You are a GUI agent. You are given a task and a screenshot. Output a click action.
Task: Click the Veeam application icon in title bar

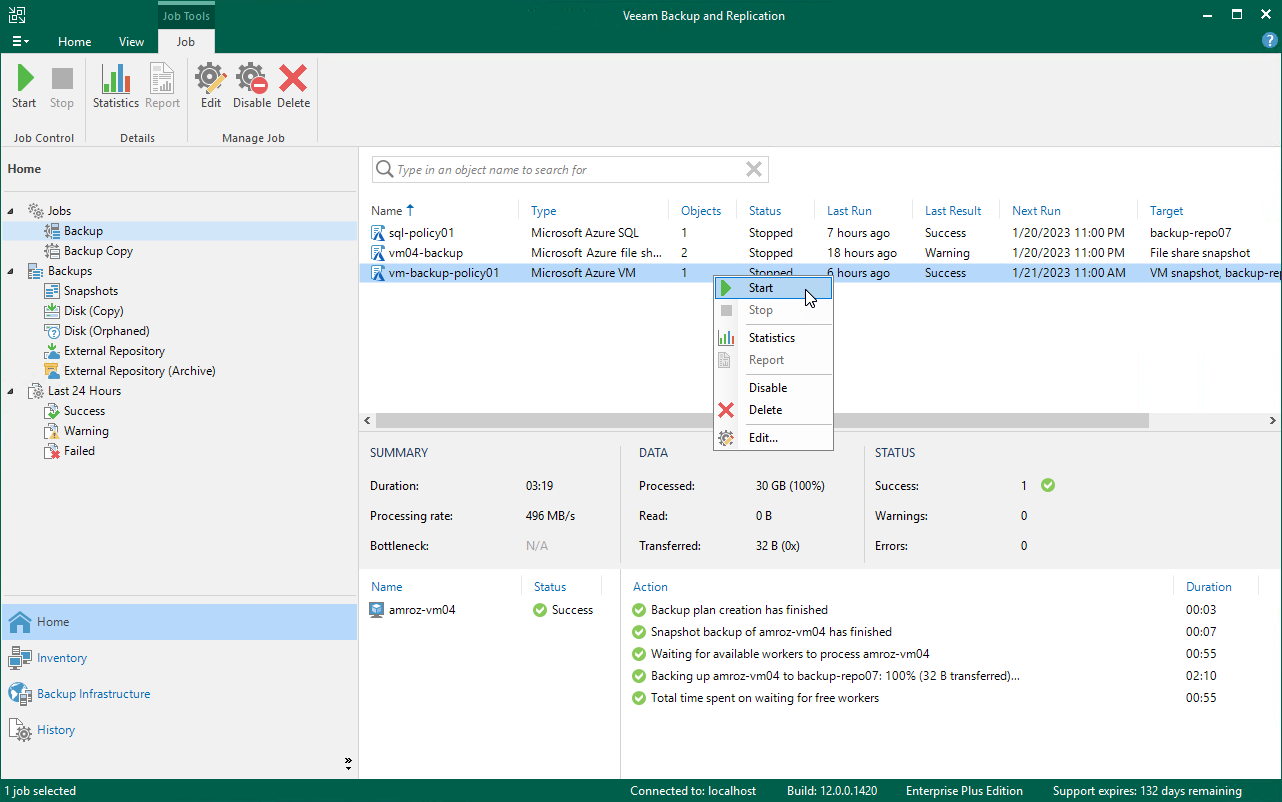[17, 15]
